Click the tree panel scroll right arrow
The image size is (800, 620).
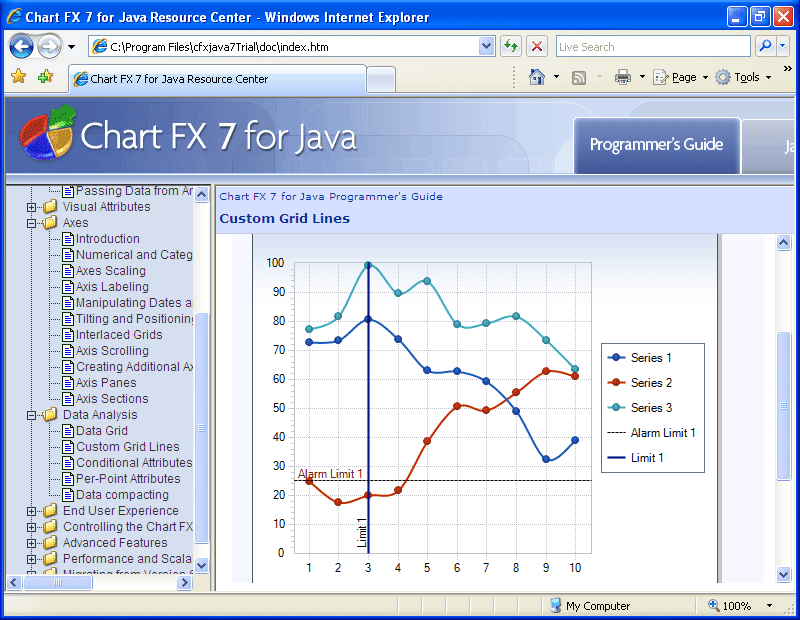(x=185, y=582)
